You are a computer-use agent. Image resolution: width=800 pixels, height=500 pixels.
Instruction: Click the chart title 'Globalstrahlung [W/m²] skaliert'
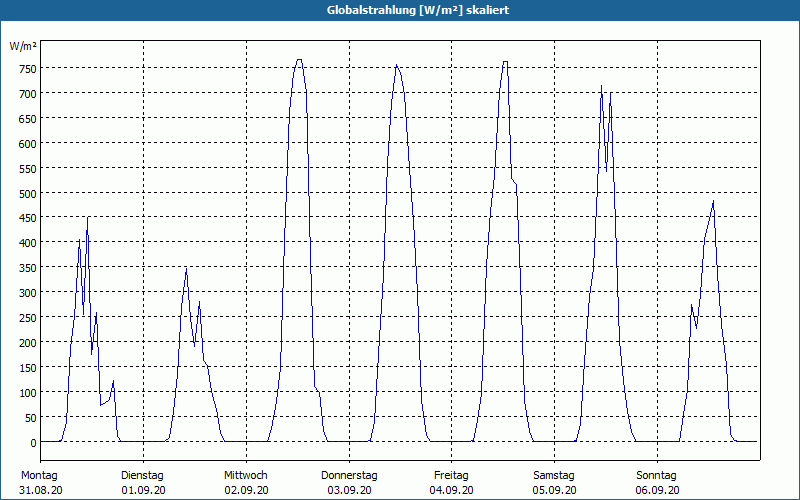418,10
